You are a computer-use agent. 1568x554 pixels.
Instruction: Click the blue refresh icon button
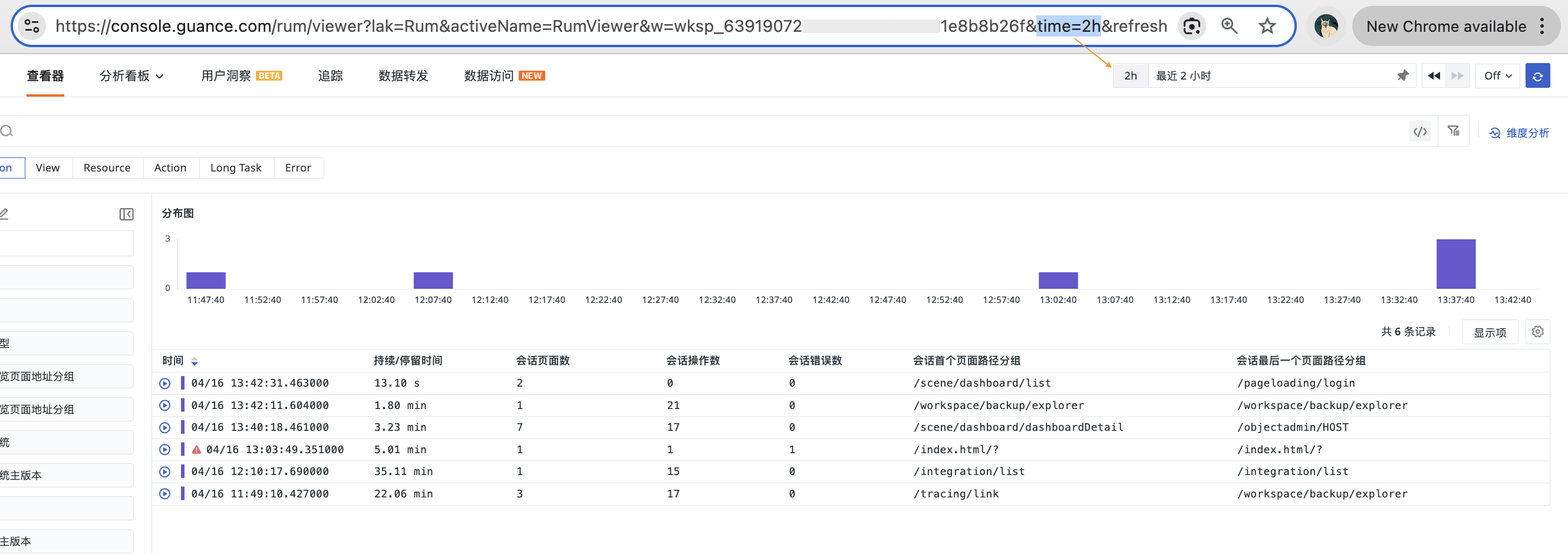point(1537,76)
